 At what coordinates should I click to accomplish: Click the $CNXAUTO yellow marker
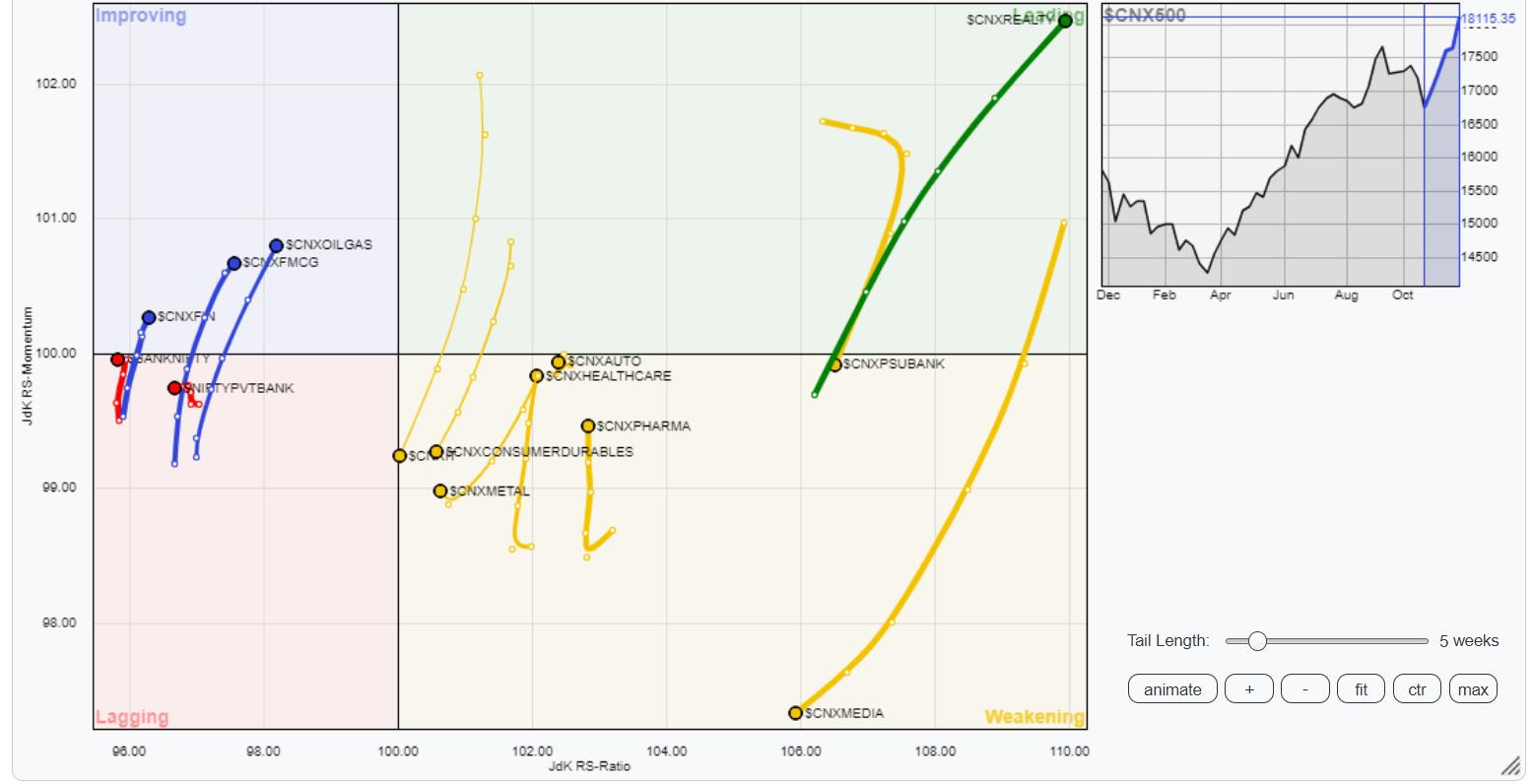559,362
